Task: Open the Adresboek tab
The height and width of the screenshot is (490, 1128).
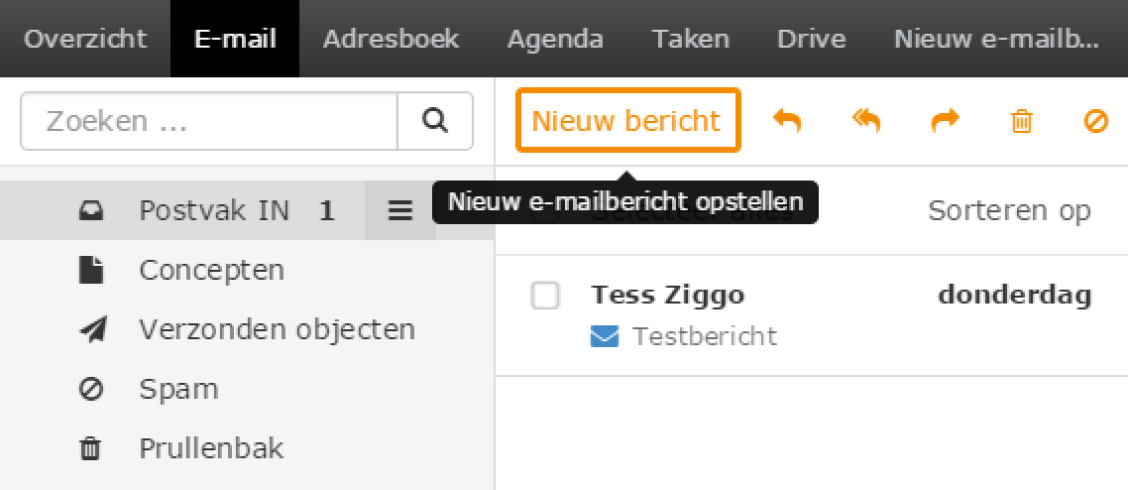Action: [x=391, y=39]
